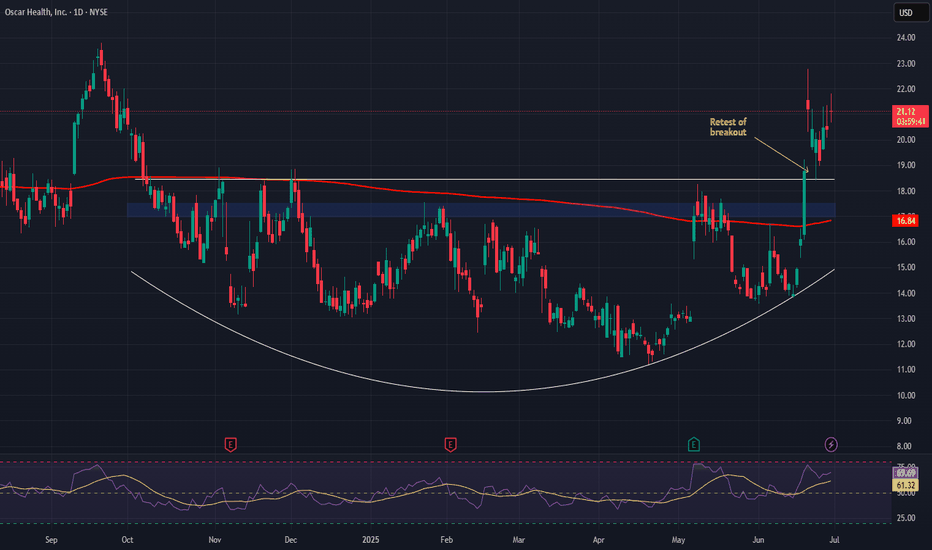Viewport: 932px width, 550px height.
Task: Select the 61.32 RSI average label
Action: 906,485
